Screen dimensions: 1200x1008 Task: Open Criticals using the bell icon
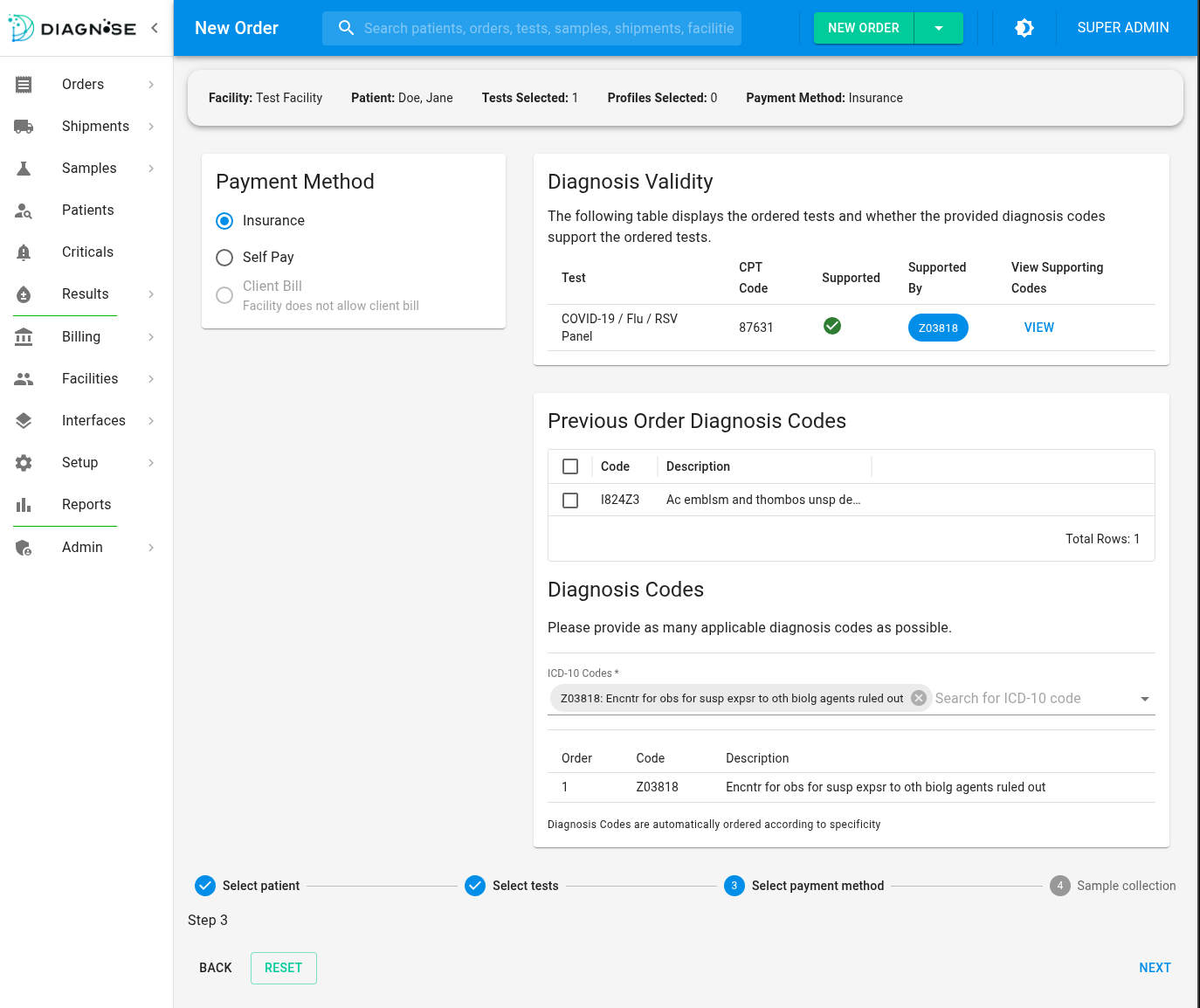tap(24, 252)
